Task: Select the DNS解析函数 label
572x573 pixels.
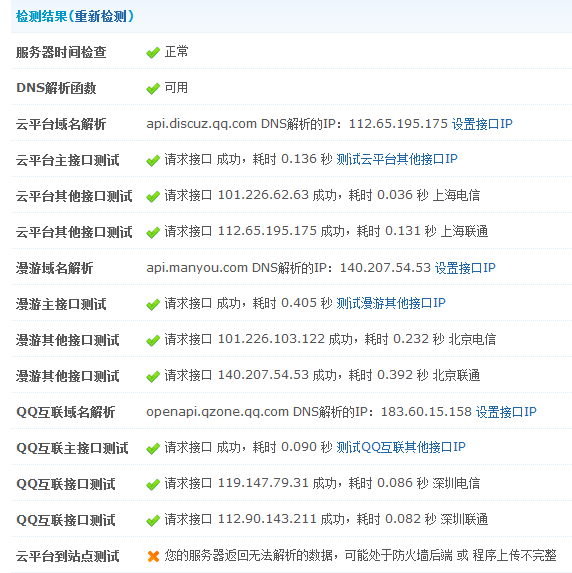Action: [x=56, y=88]
